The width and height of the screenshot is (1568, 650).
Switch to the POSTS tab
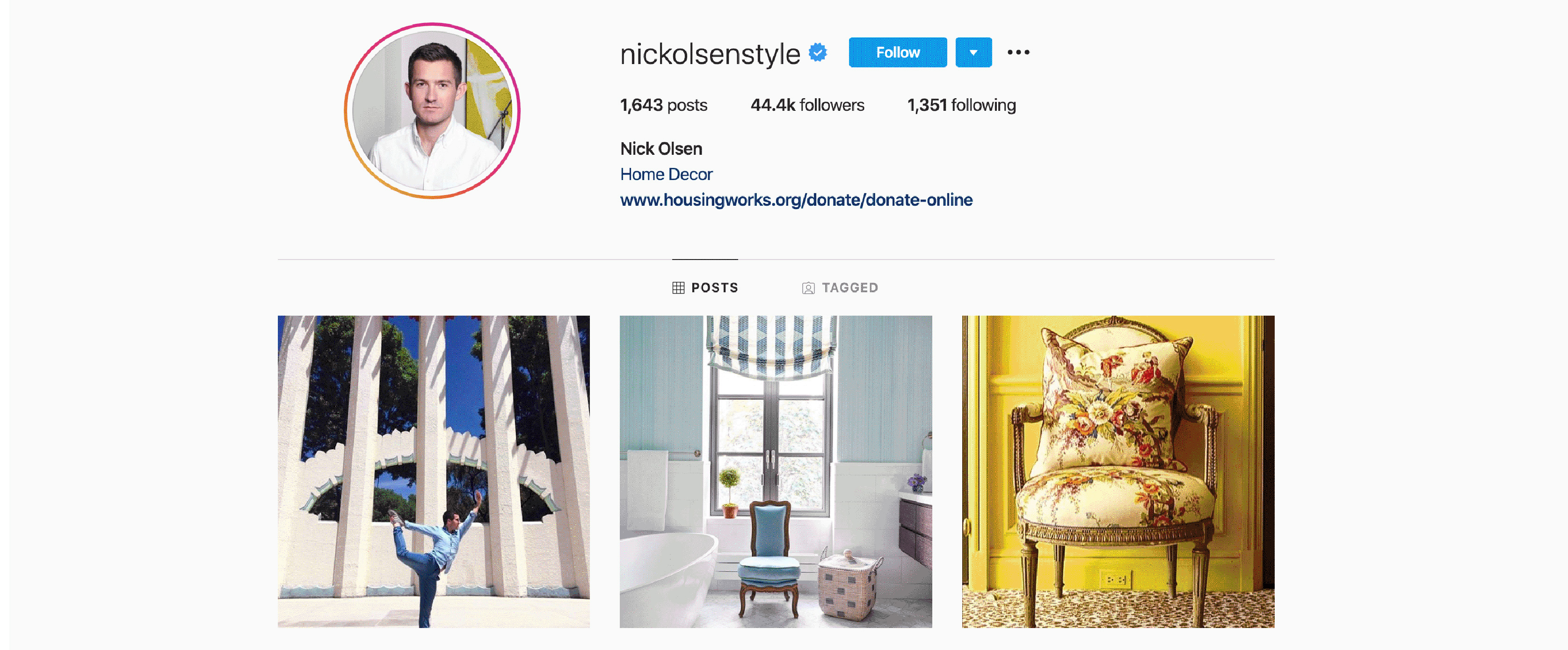(705, 287)
